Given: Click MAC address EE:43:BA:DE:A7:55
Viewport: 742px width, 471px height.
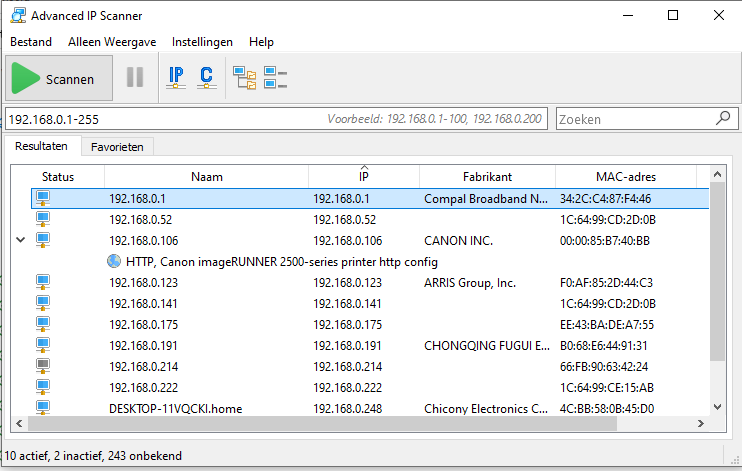Looking at the screenshot, I should pos(607,325).
